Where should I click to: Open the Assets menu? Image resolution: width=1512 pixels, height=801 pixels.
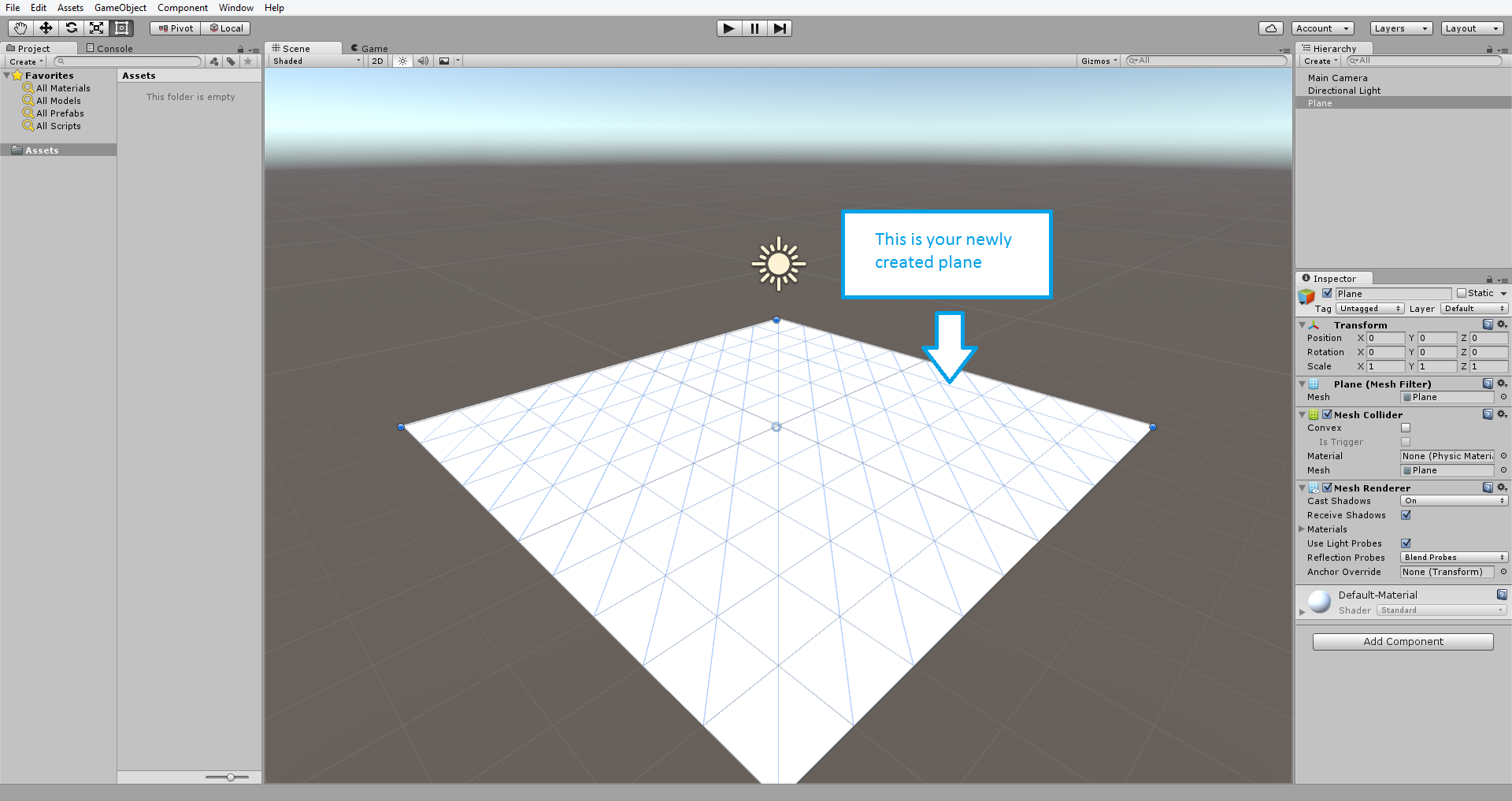tap(70, 8)
